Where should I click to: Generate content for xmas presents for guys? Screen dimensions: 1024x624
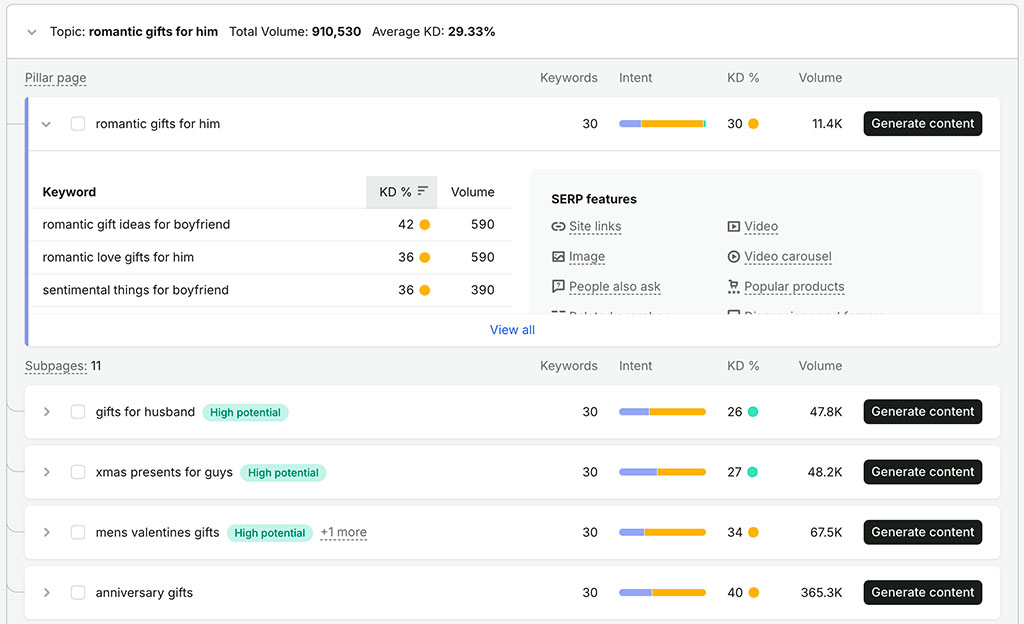(922, 472)
